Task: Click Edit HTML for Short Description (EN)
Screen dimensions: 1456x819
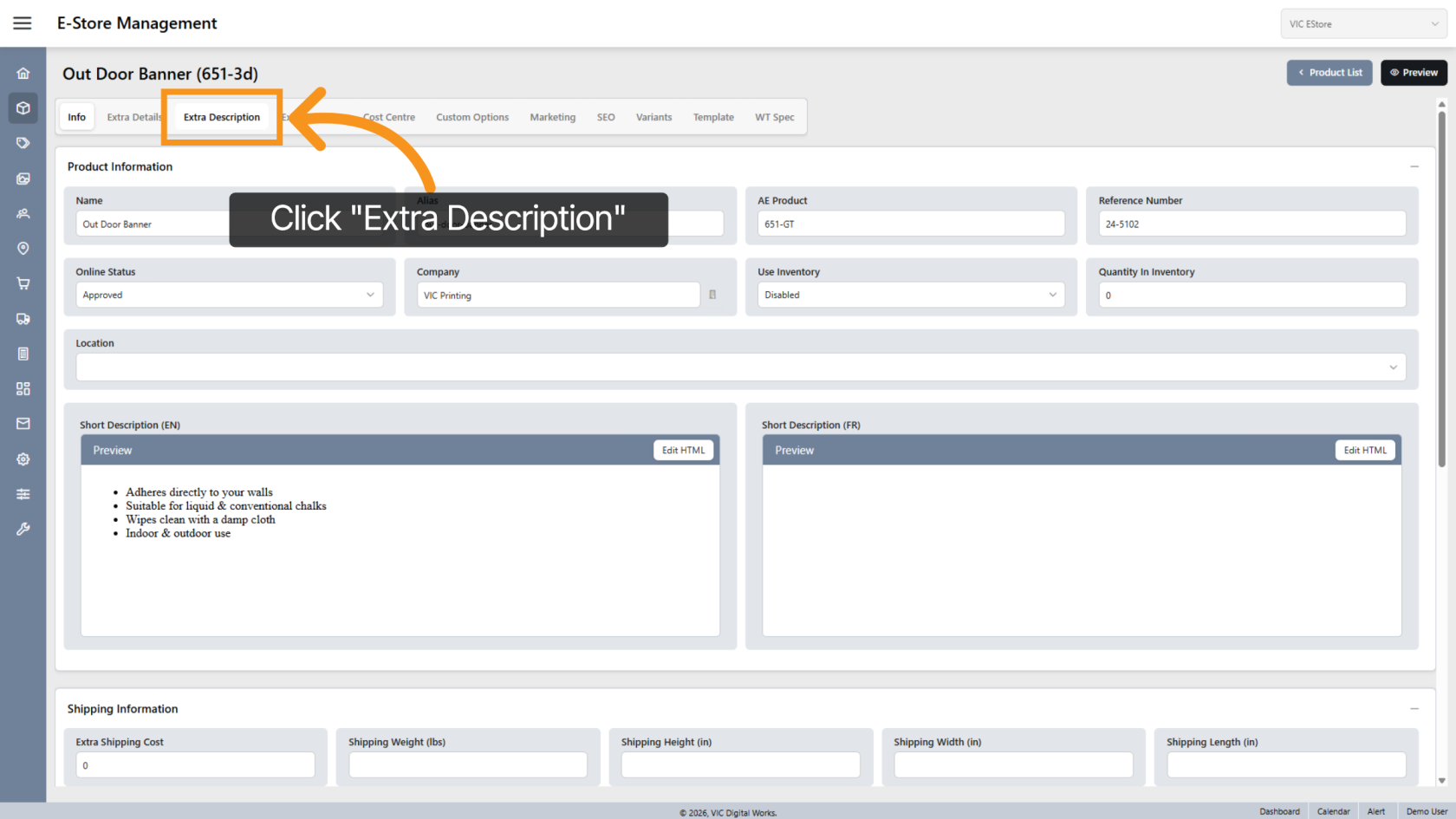Action: tap(683, 451)
